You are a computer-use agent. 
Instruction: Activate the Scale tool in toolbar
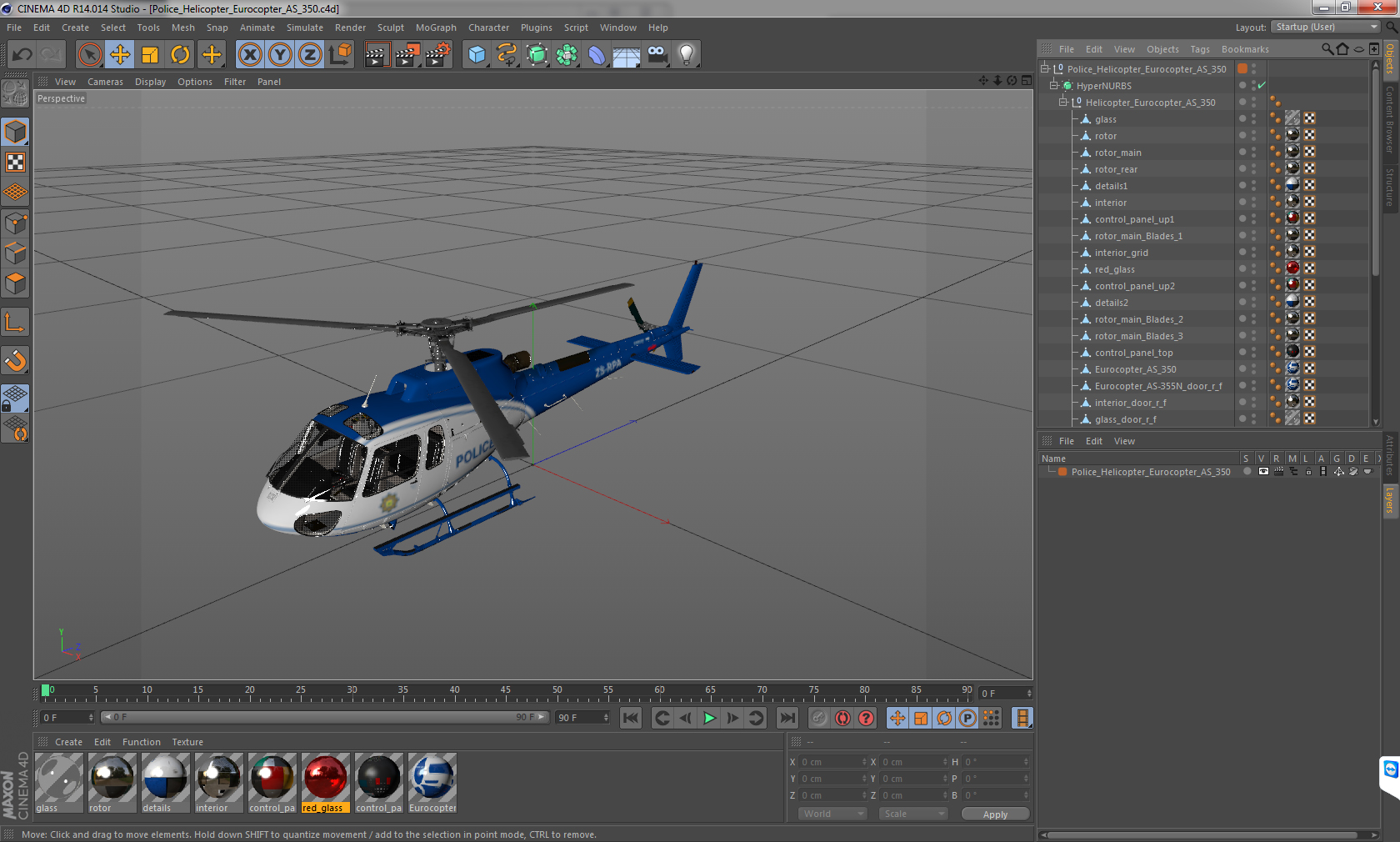pyautogui.click(x=150, y=55)
